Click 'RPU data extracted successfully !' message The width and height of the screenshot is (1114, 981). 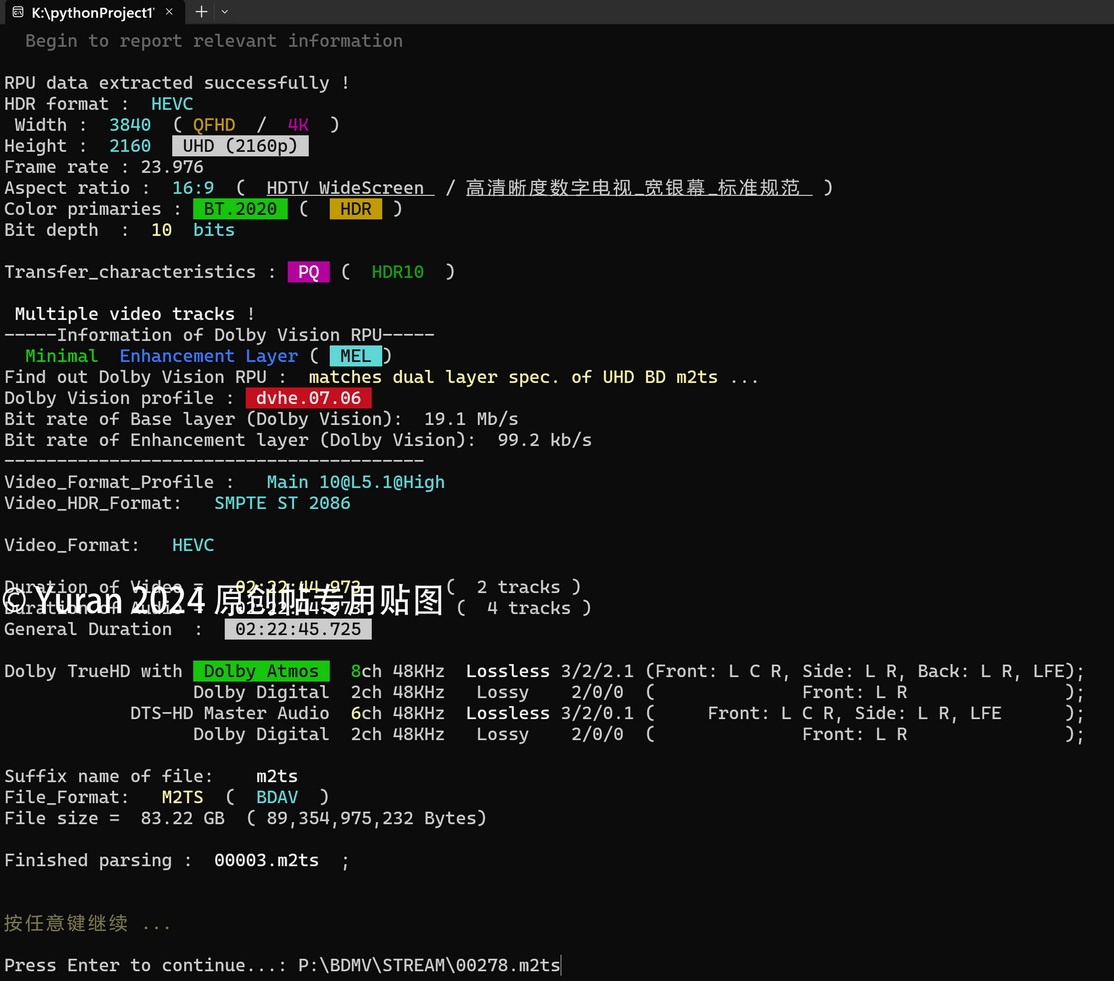point(177,83)
